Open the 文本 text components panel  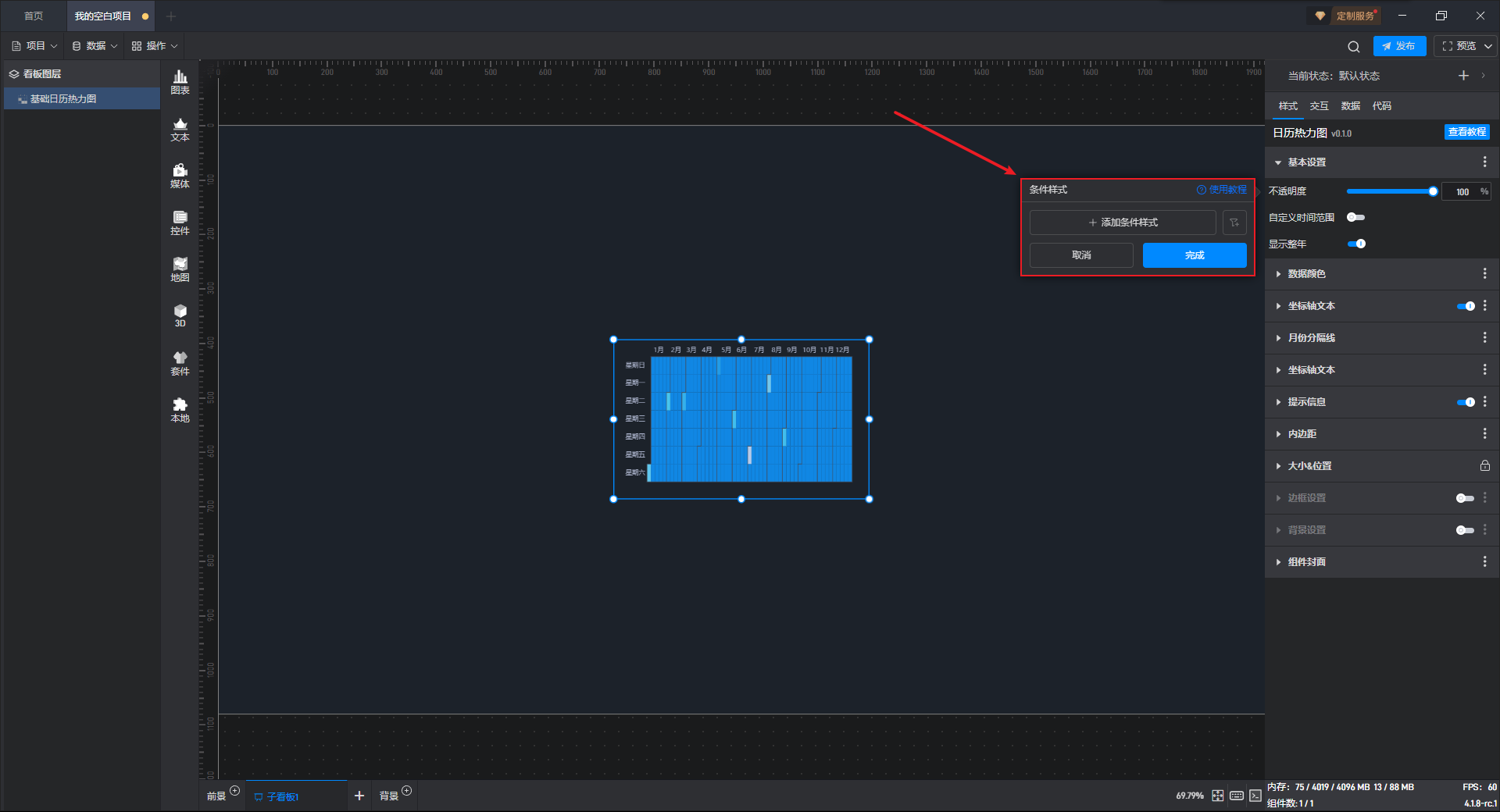click(x=180, y=129)
